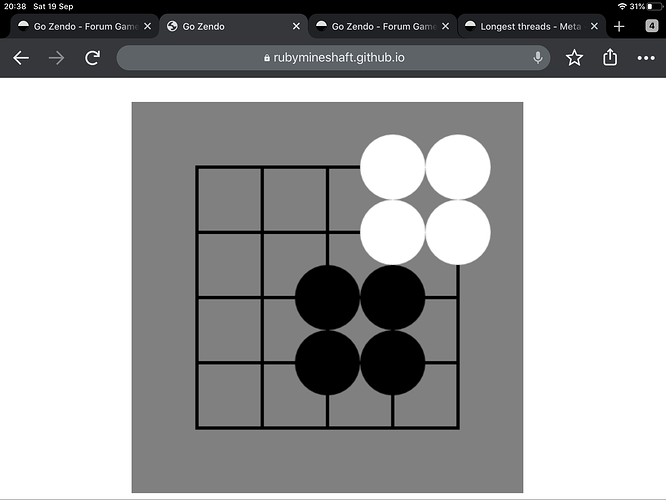Viewport: 666px width, 500px height.
Task: Reload the page with refresh icon
Action: (92, 58)
